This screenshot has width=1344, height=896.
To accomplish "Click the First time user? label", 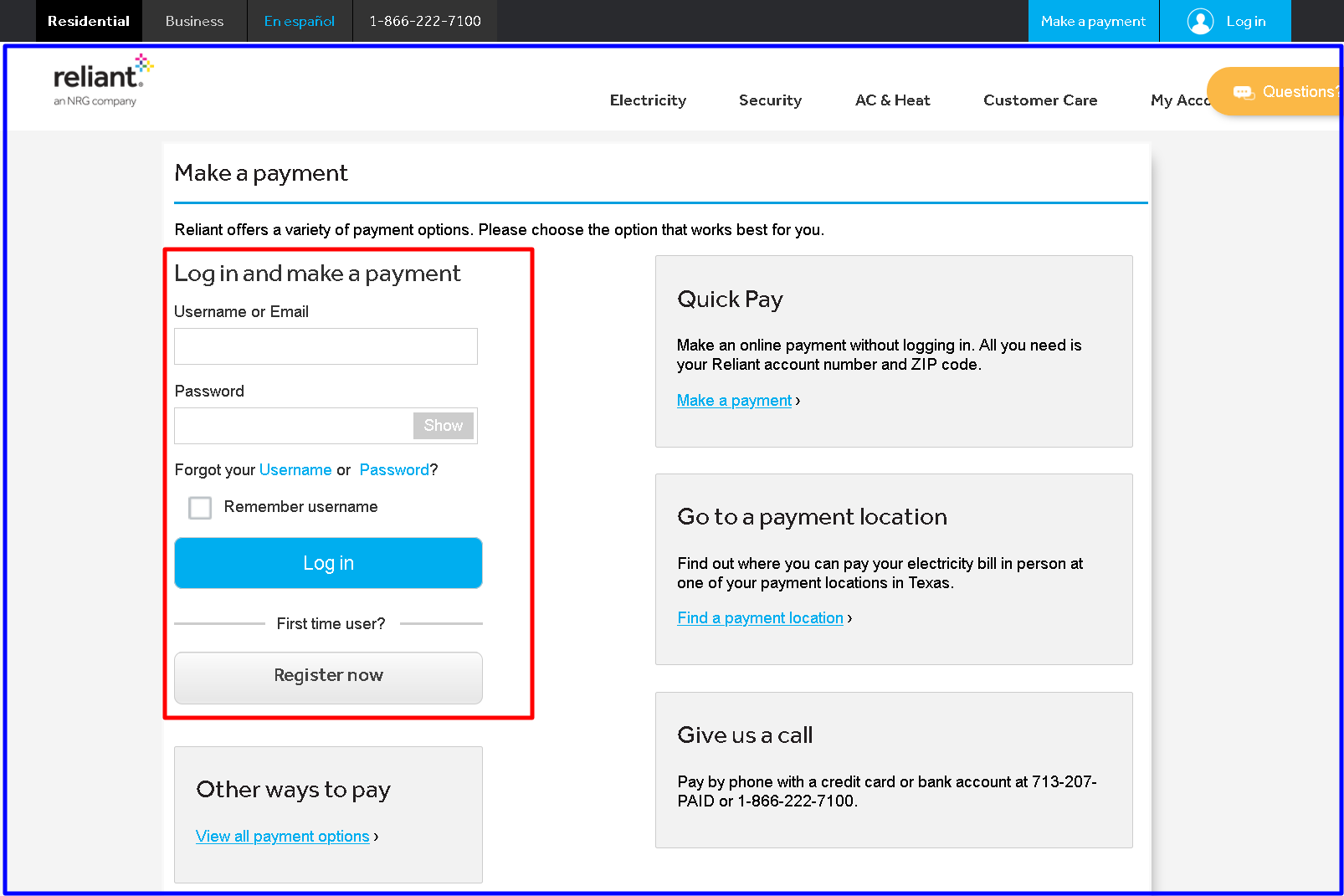I will (331, 624).
